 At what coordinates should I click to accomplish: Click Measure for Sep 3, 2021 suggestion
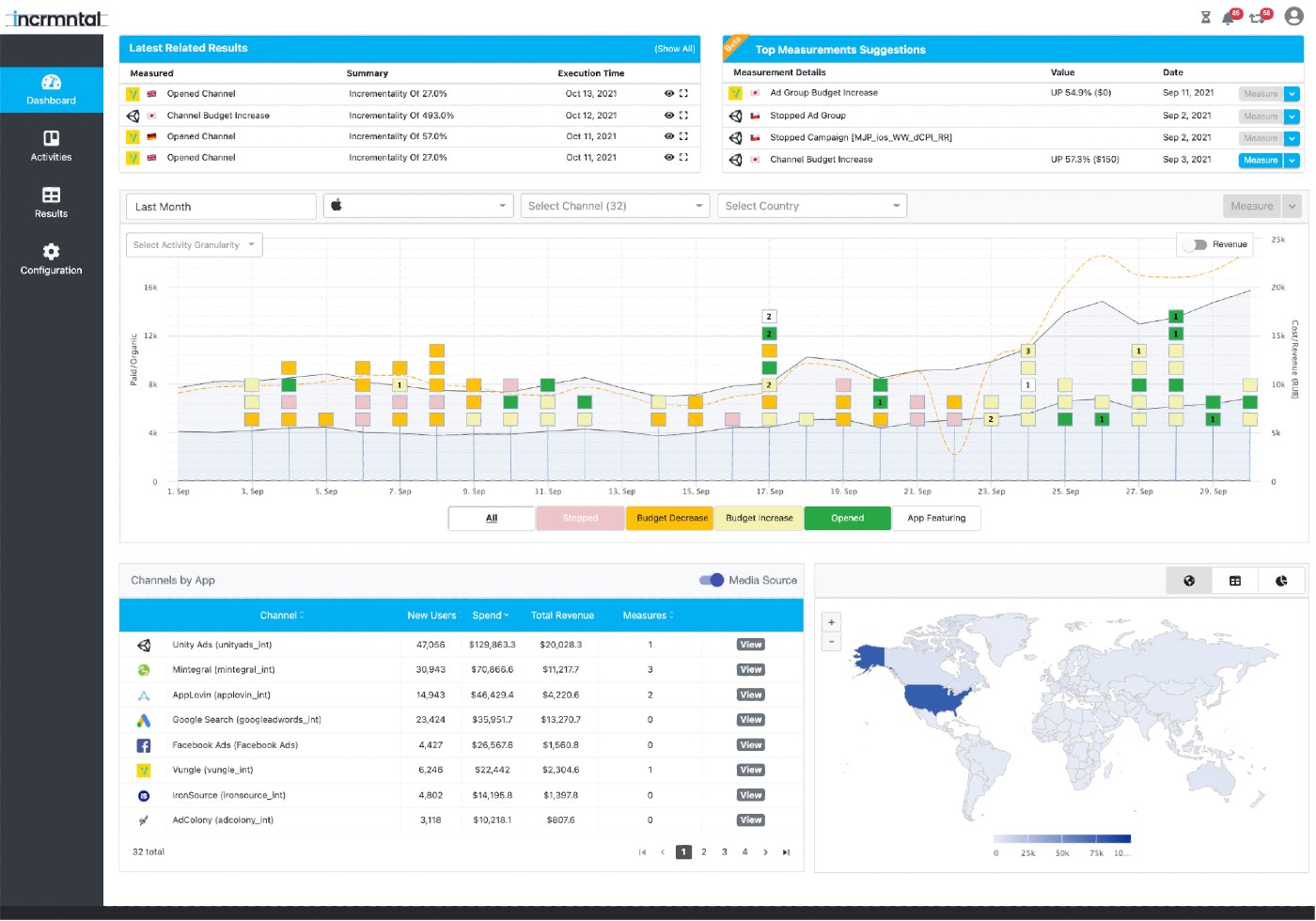tap(1261, 161)
